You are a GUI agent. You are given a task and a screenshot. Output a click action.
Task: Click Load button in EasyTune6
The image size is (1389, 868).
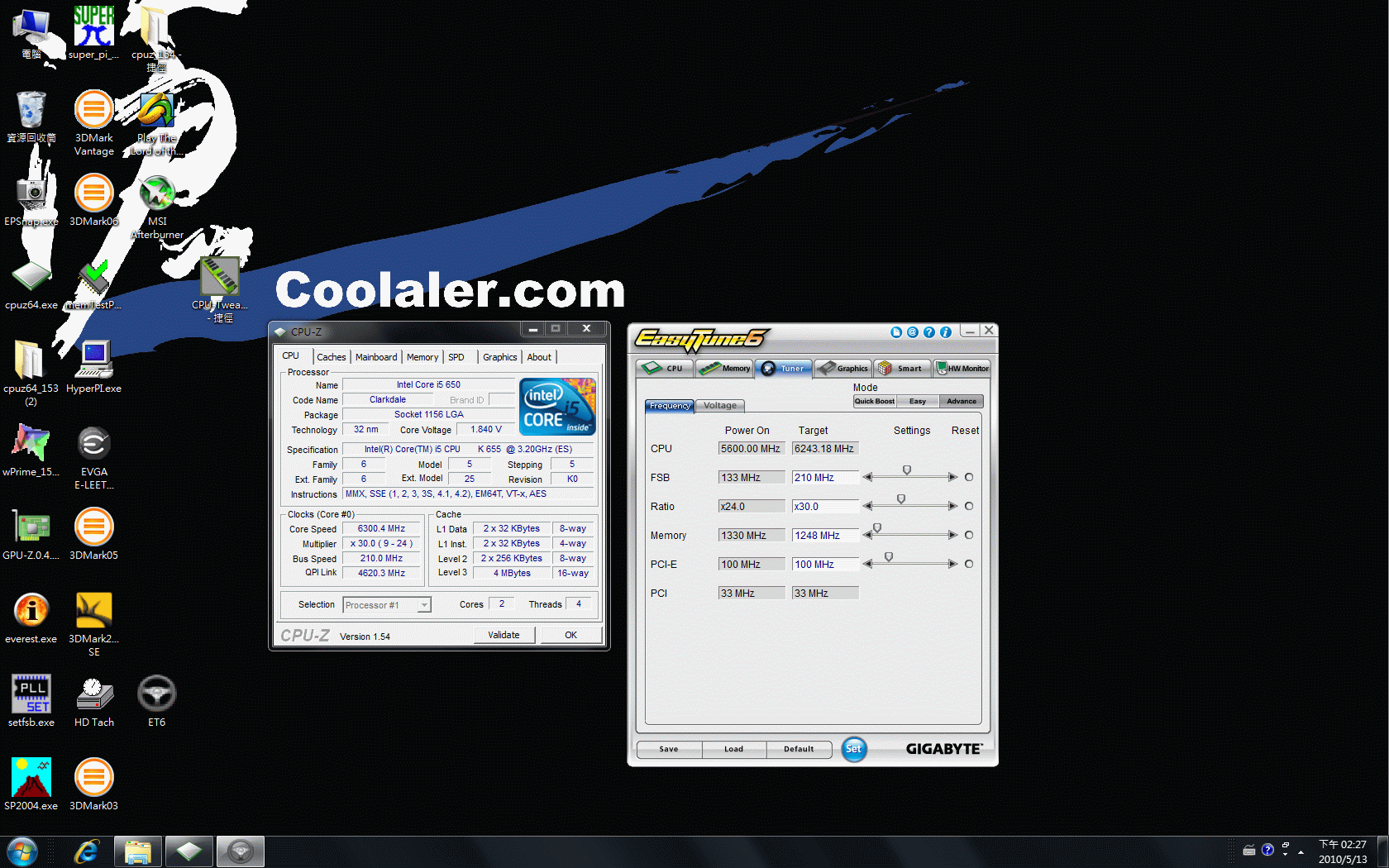pos(734,749)
